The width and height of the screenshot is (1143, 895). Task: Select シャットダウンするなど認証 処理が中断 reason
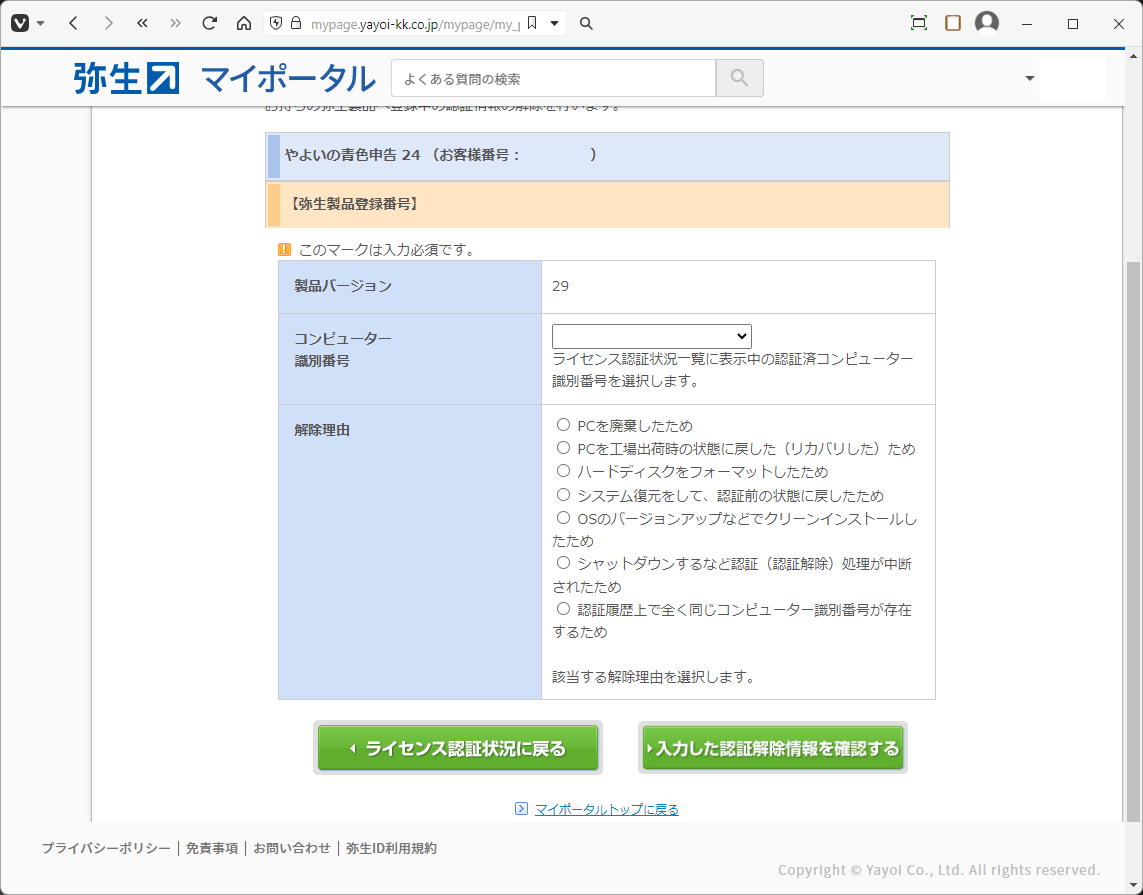(x=563, y=563)
